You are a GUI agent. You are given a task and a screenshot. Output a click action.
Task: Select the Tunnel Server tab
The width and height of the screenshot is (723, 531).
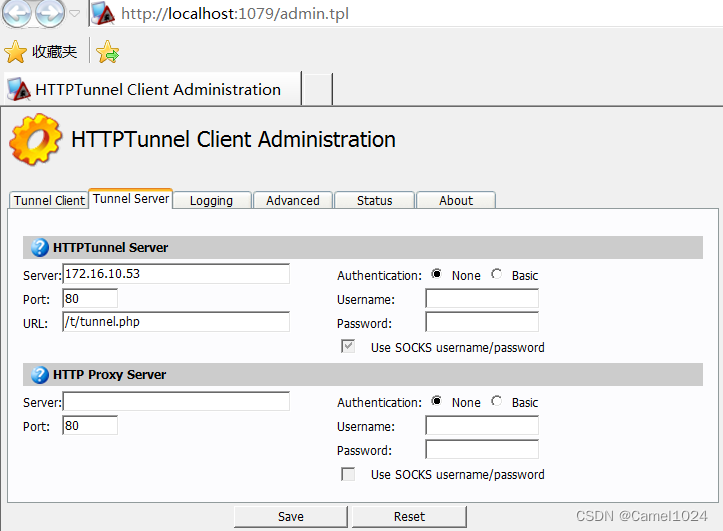click(131, 199)
